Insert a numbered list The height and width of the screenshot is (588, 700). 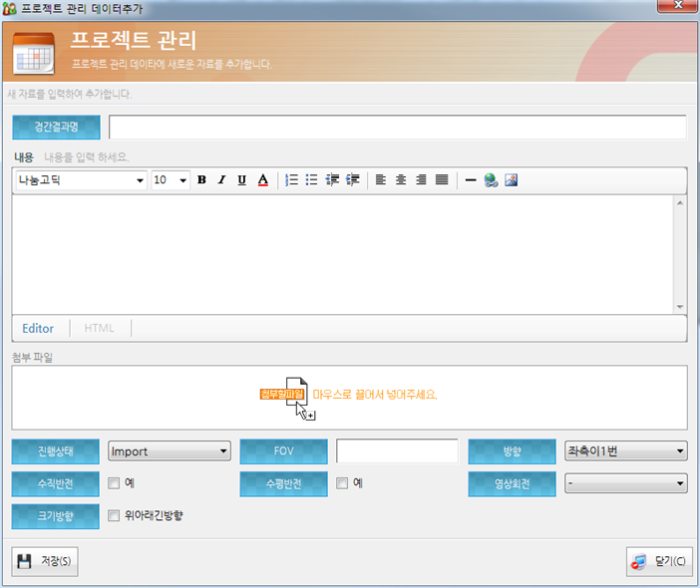[292, 181]
